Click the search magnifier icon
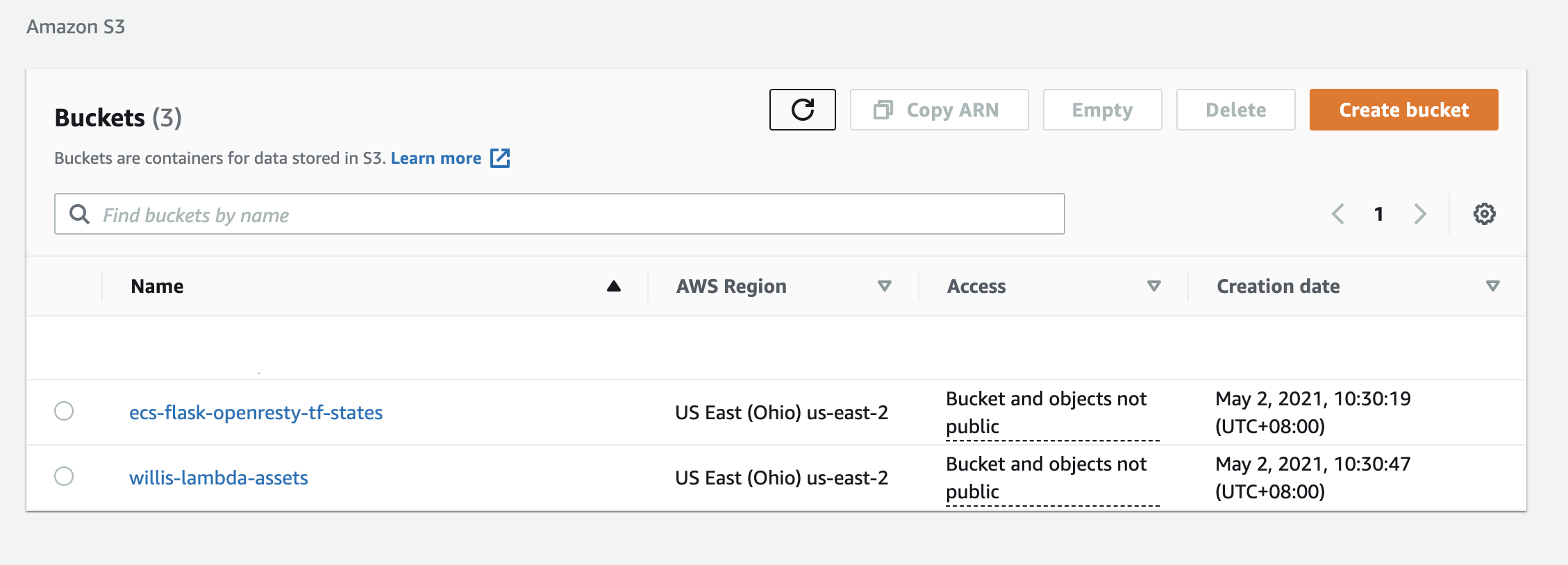The image size is (1568, 565). pos(80,214)
